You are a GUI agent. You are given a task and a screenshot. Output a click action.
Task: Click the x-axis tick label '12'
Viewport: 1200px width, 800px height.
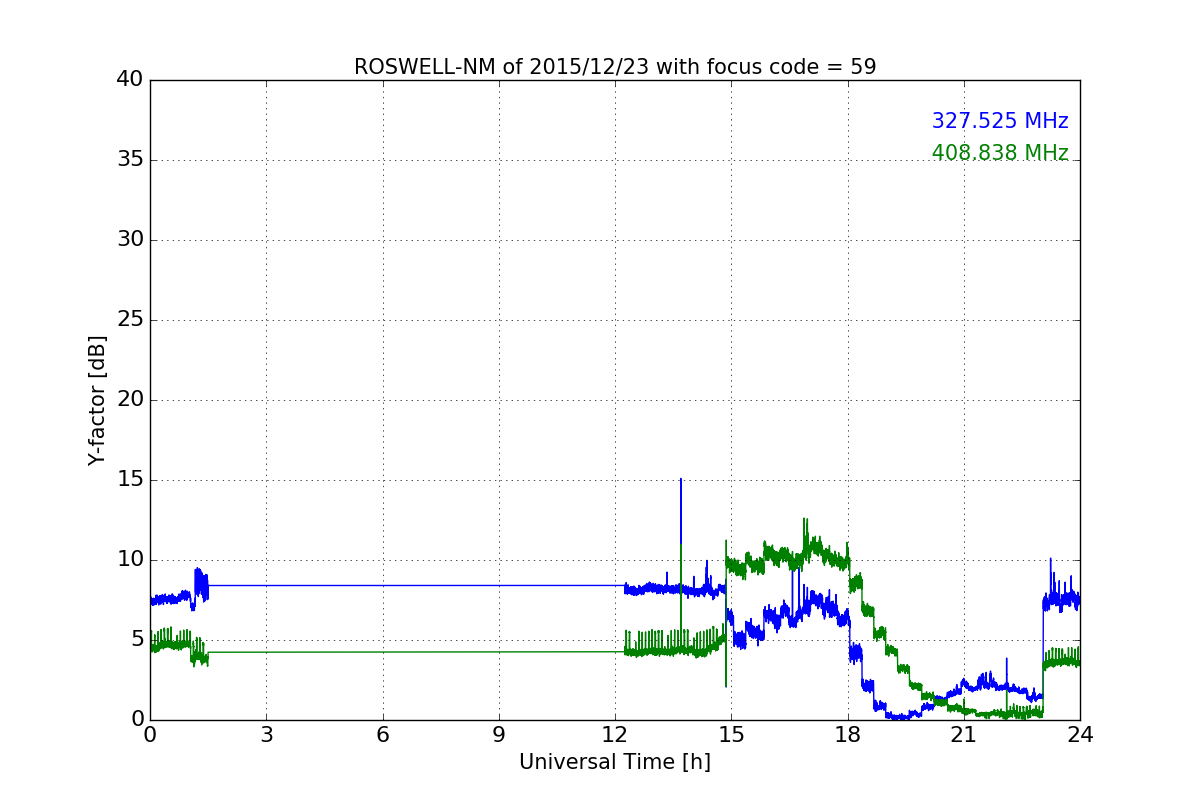(615, 735)
